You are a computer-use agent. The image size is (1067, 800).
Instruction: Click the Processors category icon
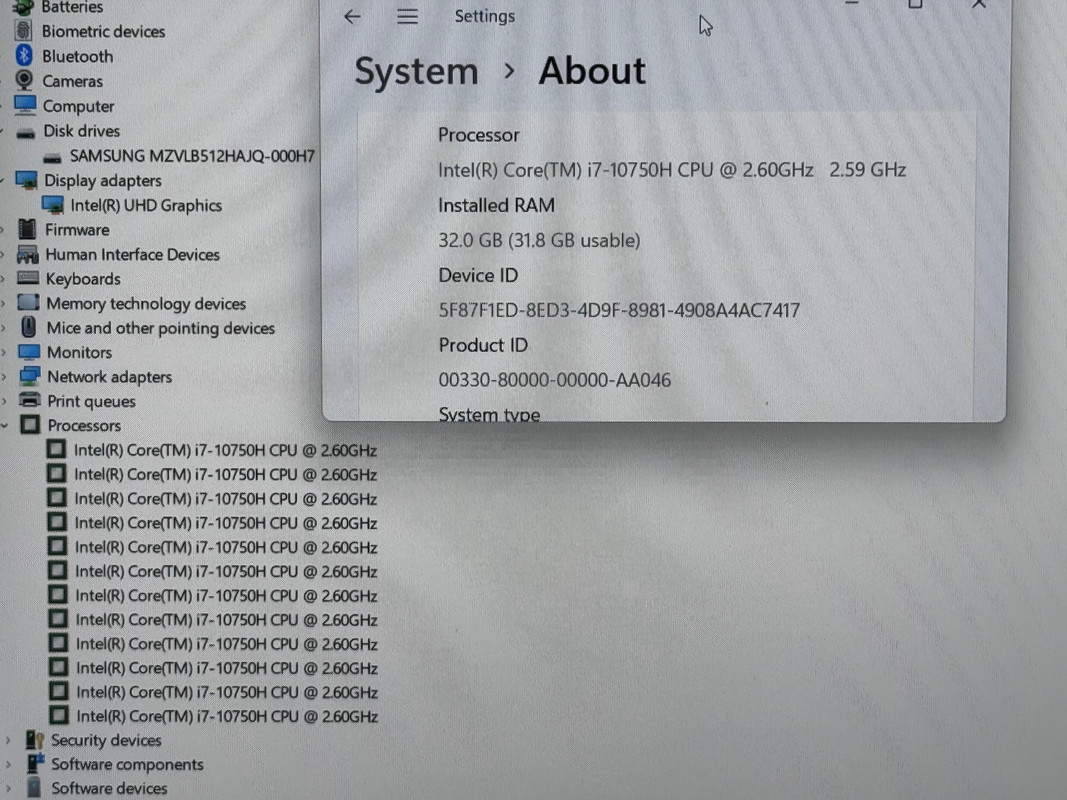click(30, 424)
